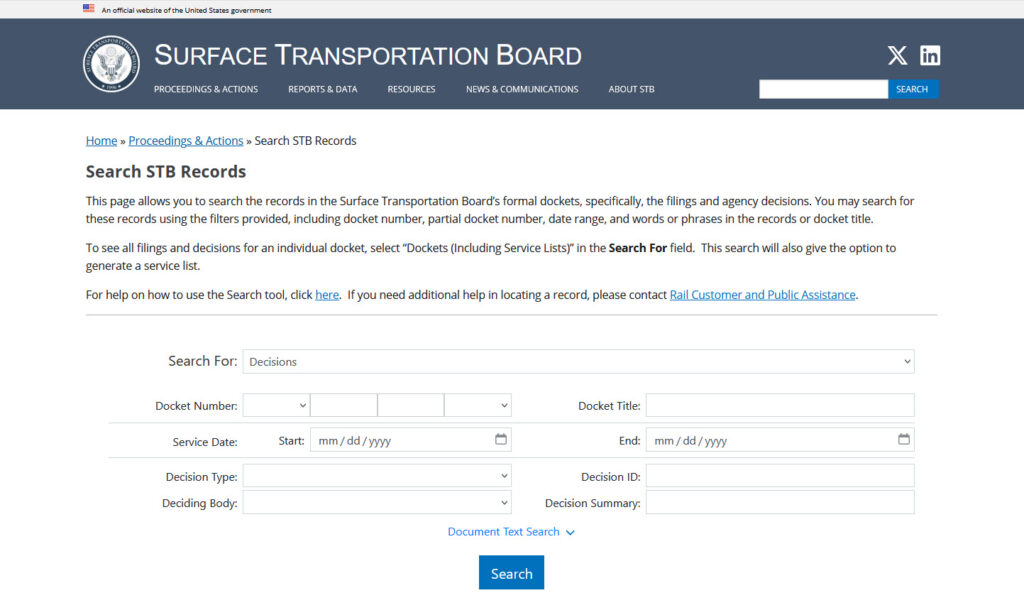
Task: Click into the Docket Title field
Action: click(779, 405)
